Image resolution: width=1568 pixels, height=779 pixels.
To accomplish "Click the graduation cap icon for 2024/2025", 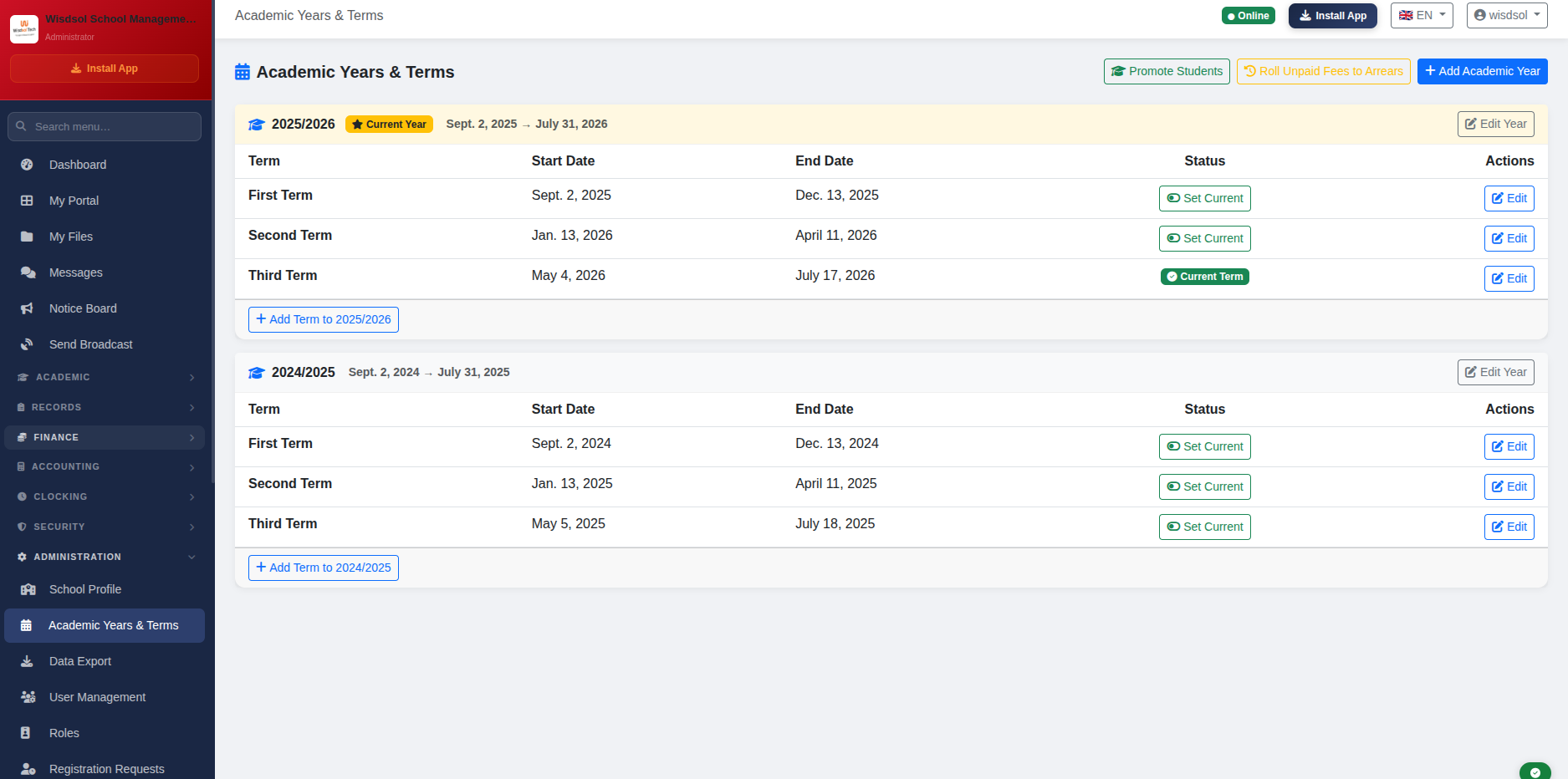I will (257, 373).
